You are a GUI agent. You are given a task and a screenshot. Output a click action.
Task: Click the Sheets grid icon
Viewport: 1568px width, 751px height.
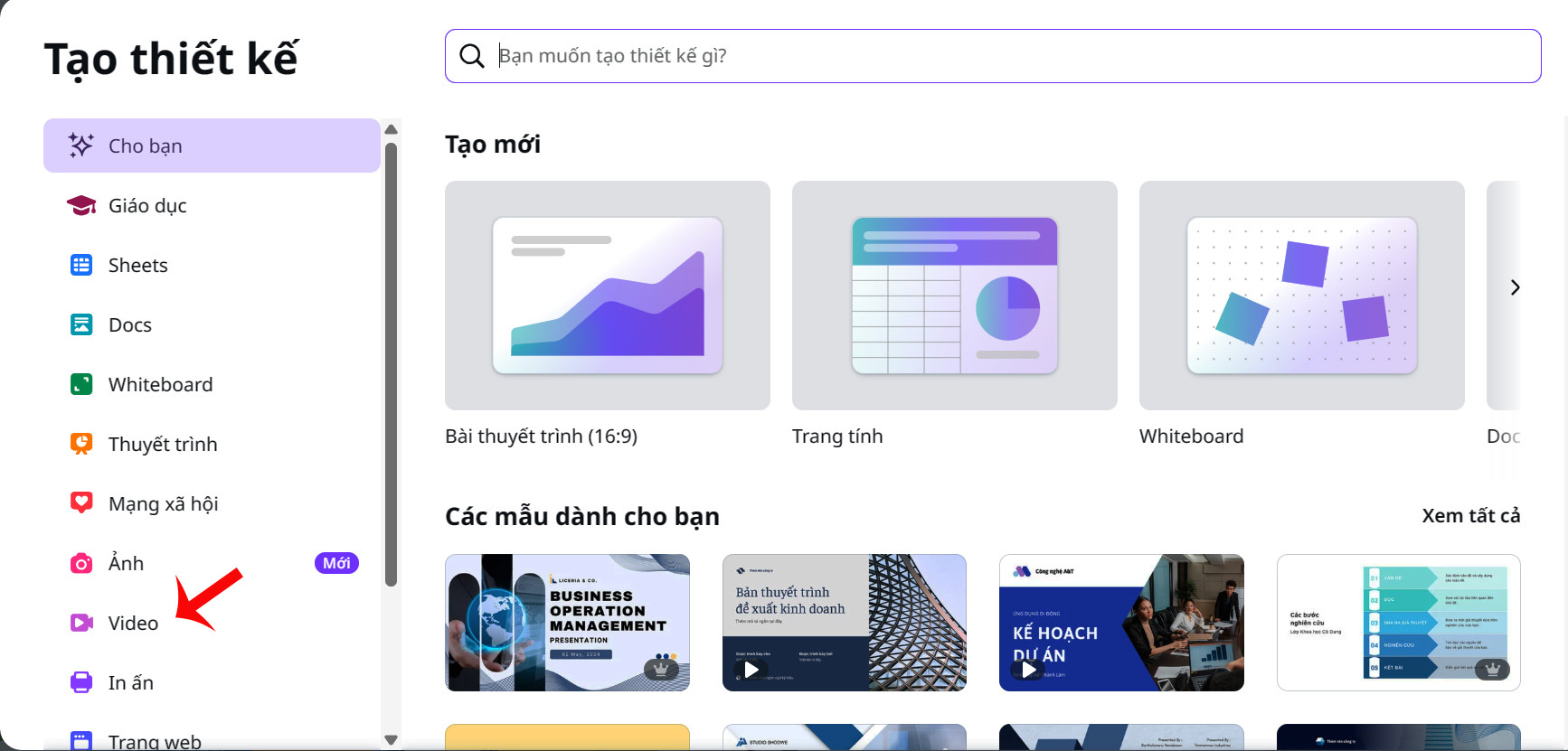[x=81, y=265]
